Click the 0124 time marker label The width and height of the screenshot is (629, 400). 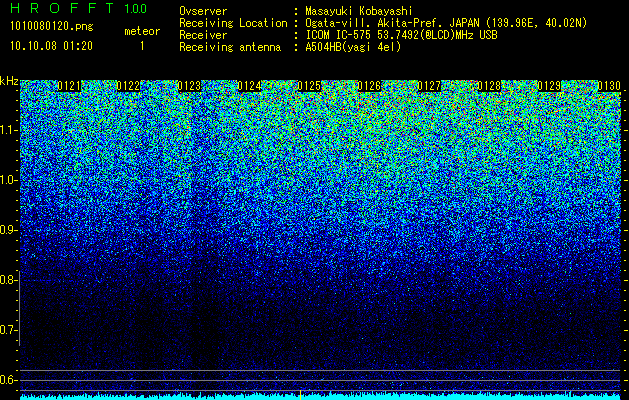(250, 86)
